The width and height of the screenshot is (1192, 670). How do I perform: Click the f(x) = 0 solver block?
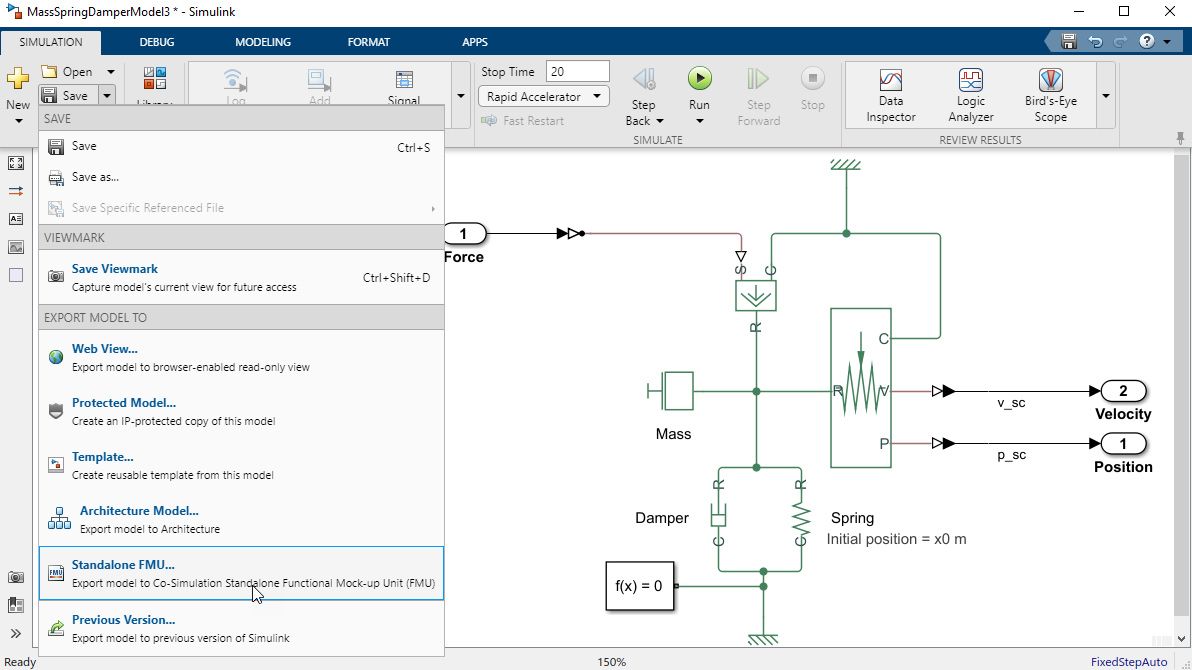click(639, 586)
